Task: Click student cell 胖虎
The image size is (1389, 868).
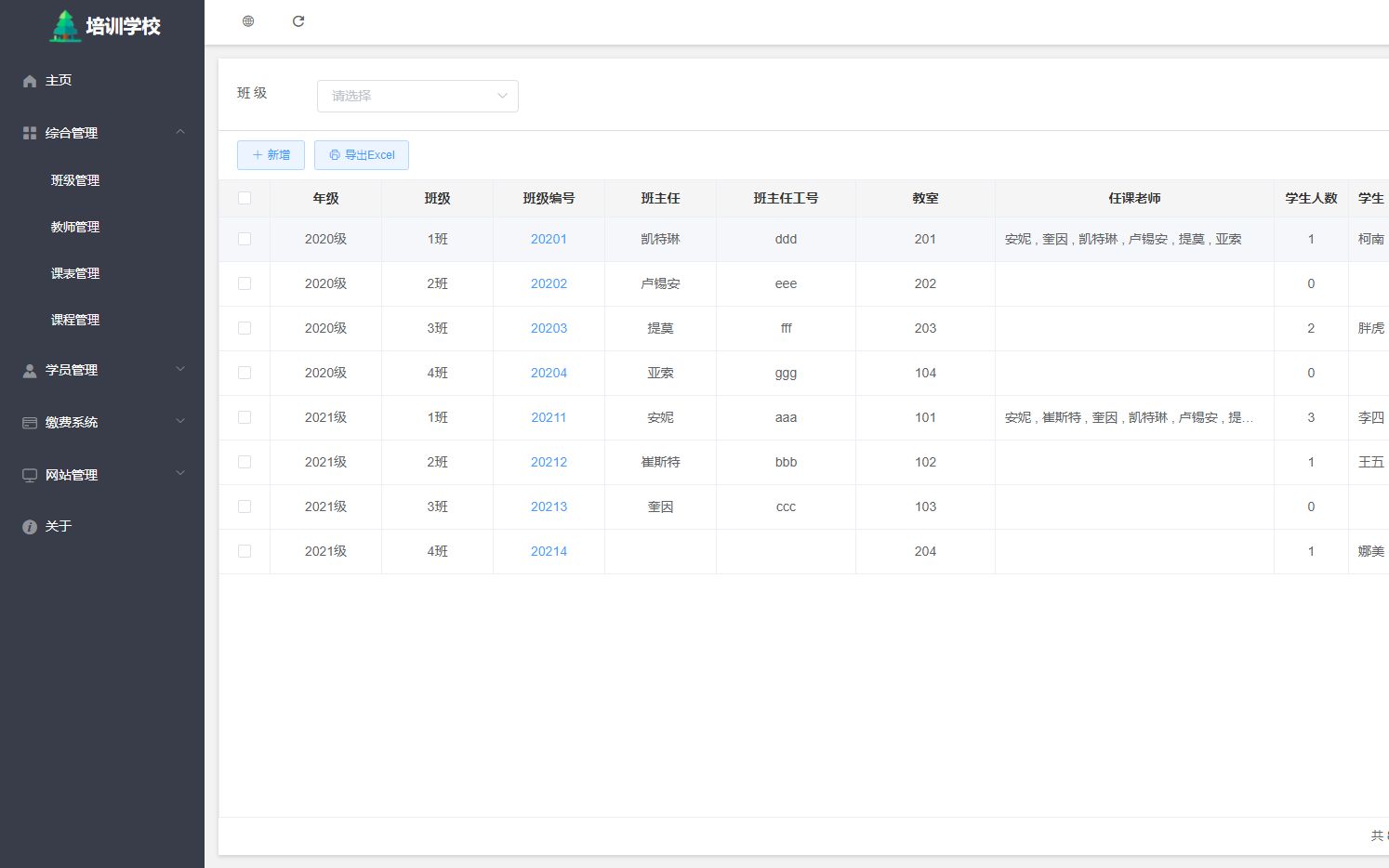Action: [x=1370, y=328]
